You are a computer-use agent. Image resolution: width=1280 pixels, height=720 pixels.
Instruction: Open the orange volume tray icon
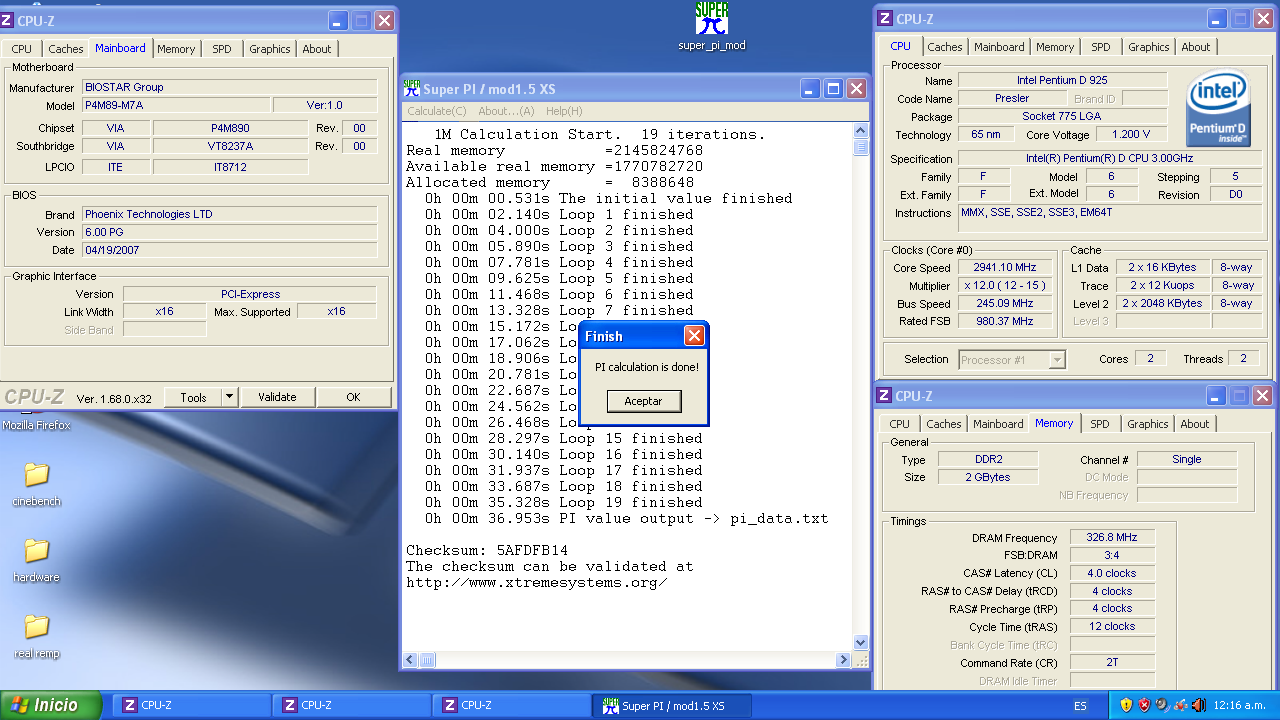coord(1198,705)
